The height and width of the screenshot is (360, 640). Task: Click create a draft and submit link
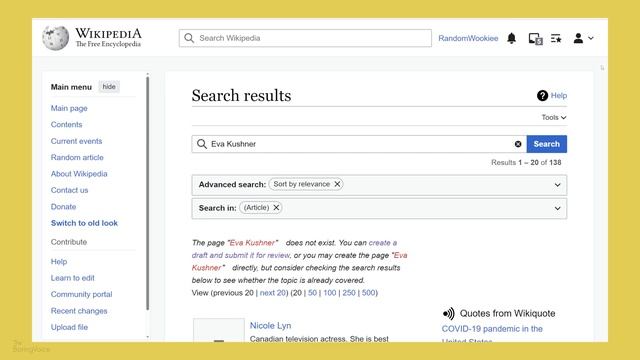tap(294, 249)
